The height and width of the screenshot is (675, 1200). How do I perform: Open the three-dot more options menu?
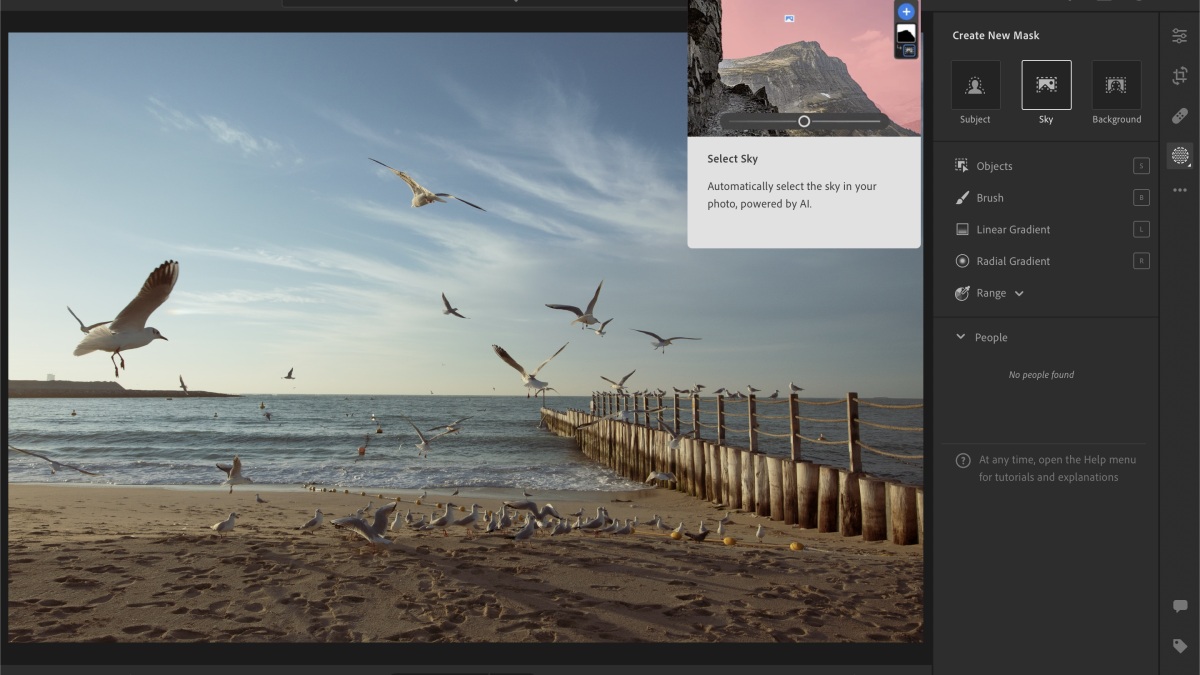tap(1180, 190)
